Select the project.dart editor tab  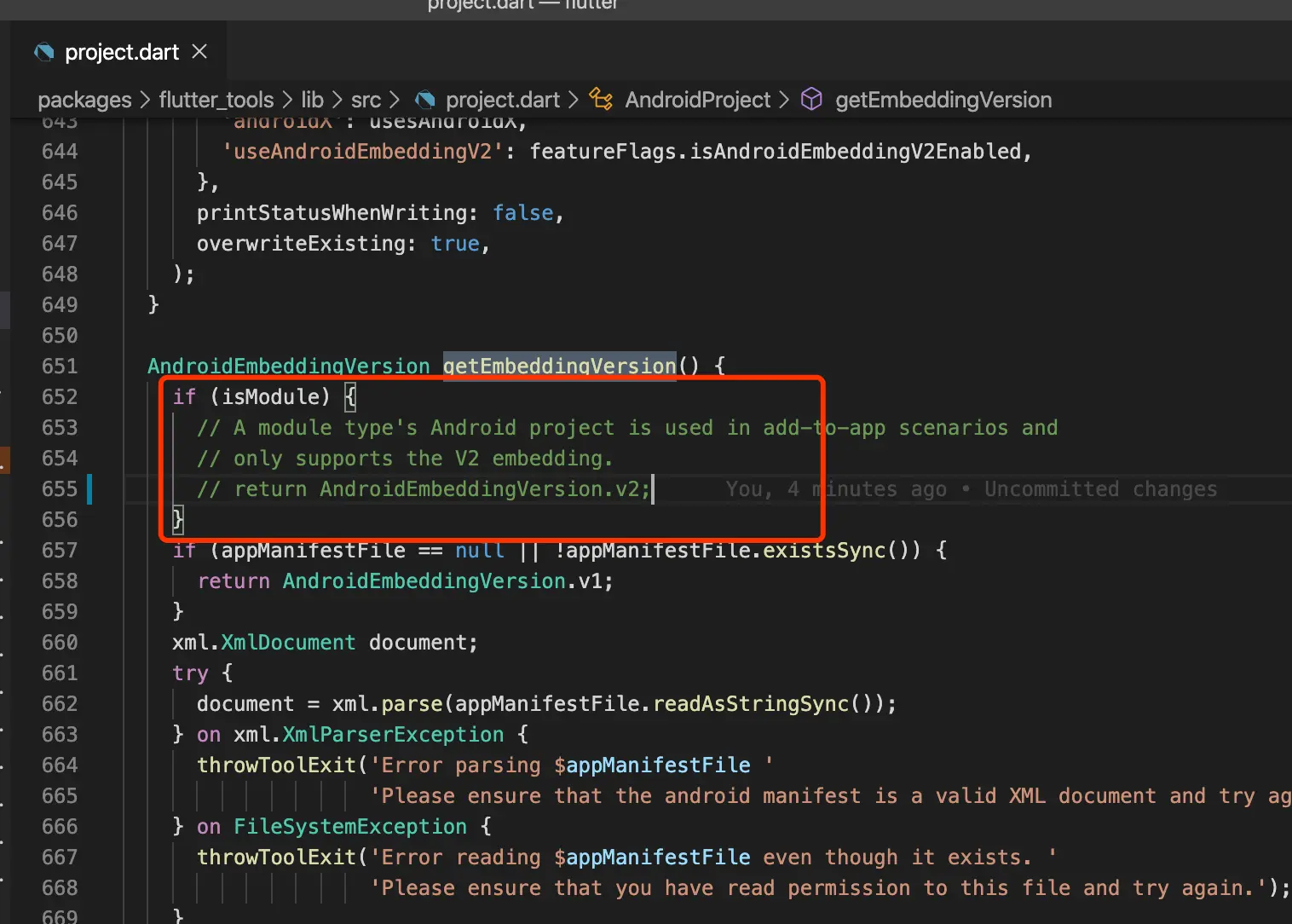tap(119, 52)
